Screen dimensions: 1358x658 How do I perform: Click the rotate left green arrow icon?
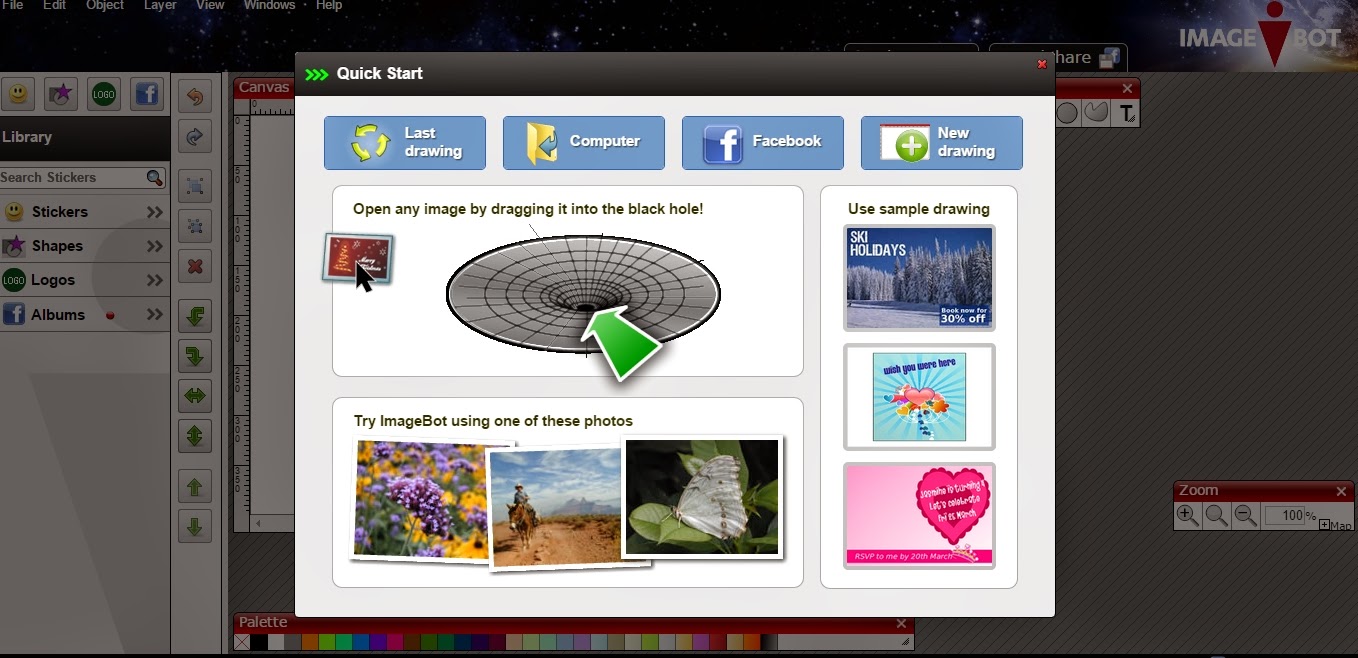(195, 317)
